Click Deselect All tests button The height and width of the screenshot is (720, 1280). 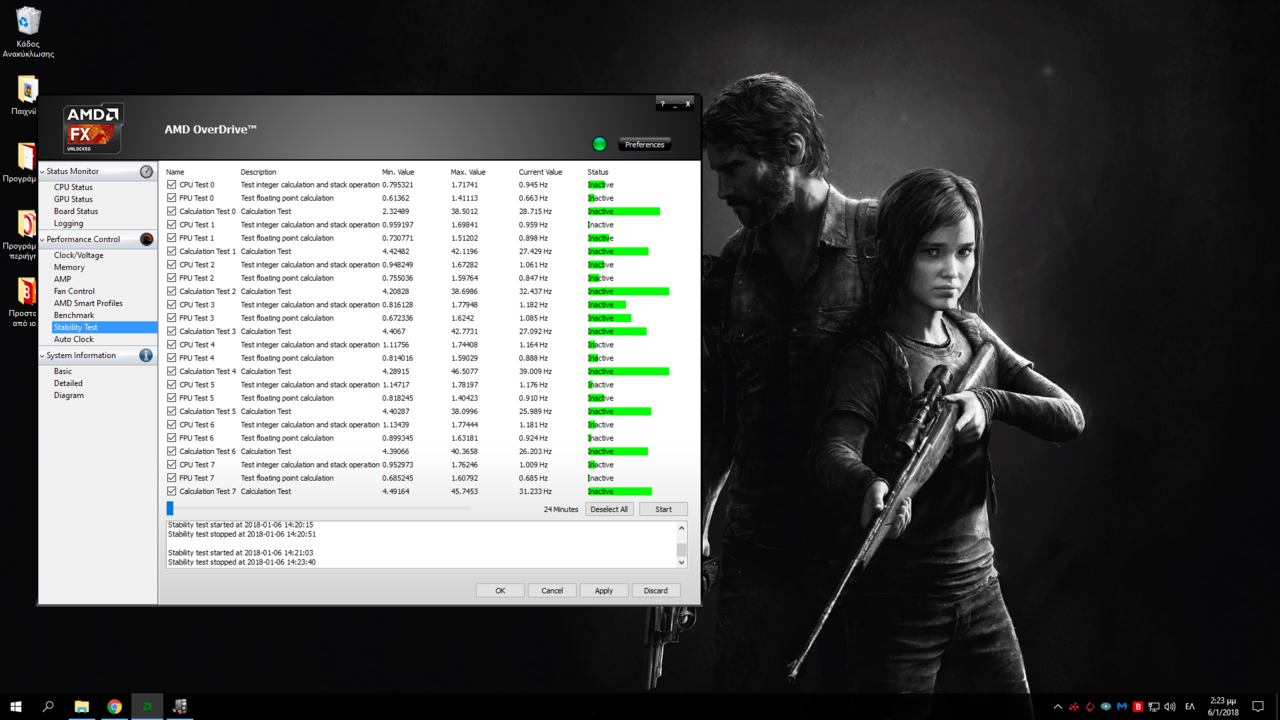pyautogui.click(x=609, y=509)
